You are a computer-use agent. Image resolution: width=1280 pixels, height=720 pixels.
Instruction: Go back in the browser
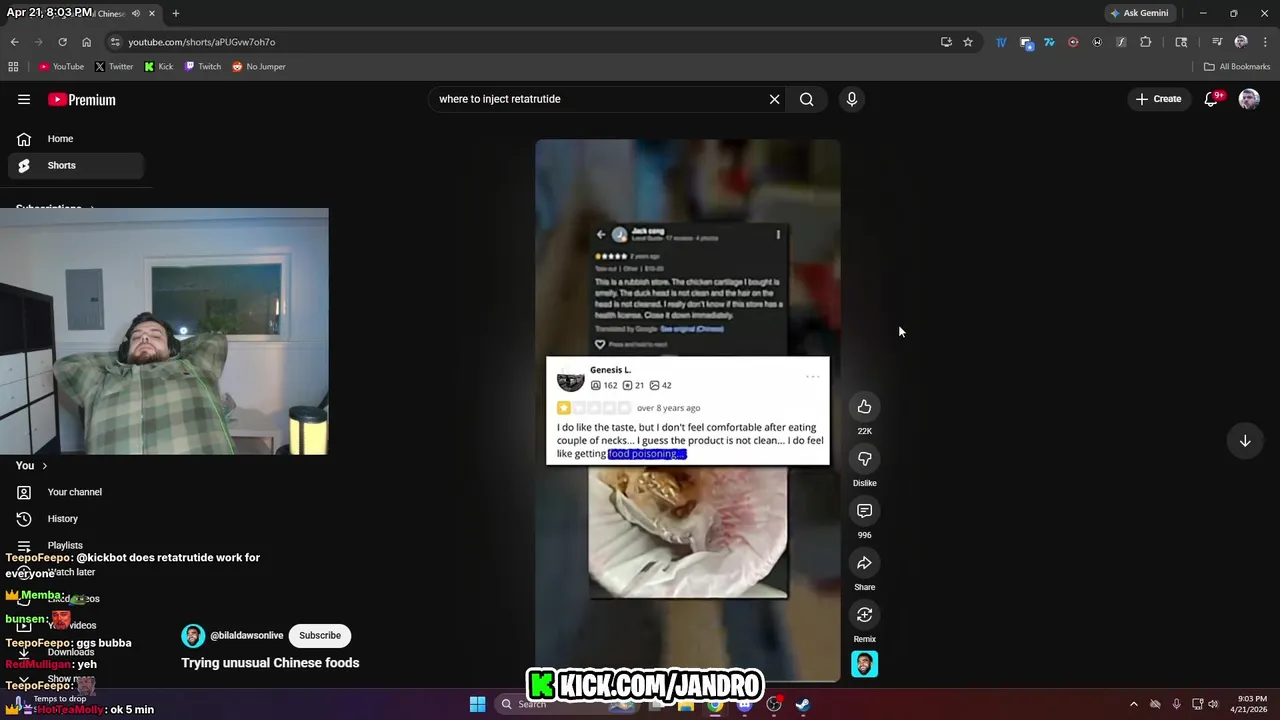coord(14,42)
